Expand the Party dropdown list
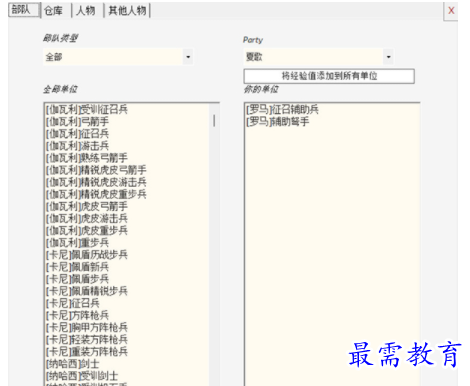The image size is (470, 386). [388, 57]
